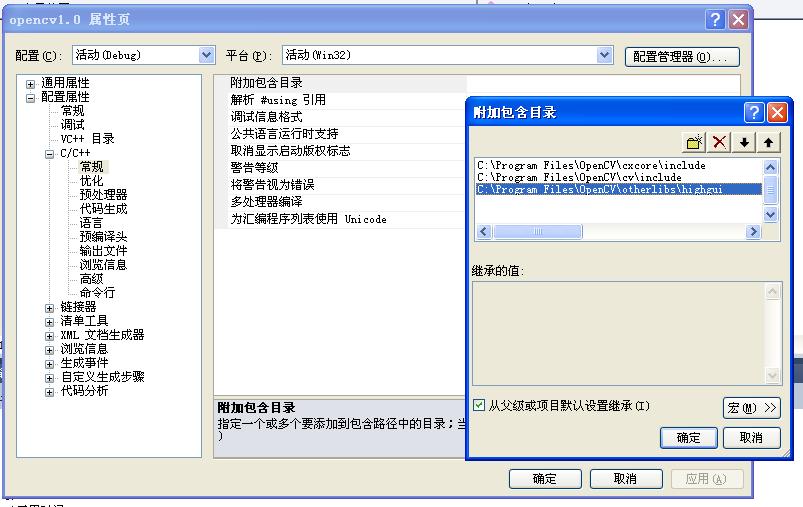Select 优化 tree item
The image size is (803, 507).
(91, 181)
